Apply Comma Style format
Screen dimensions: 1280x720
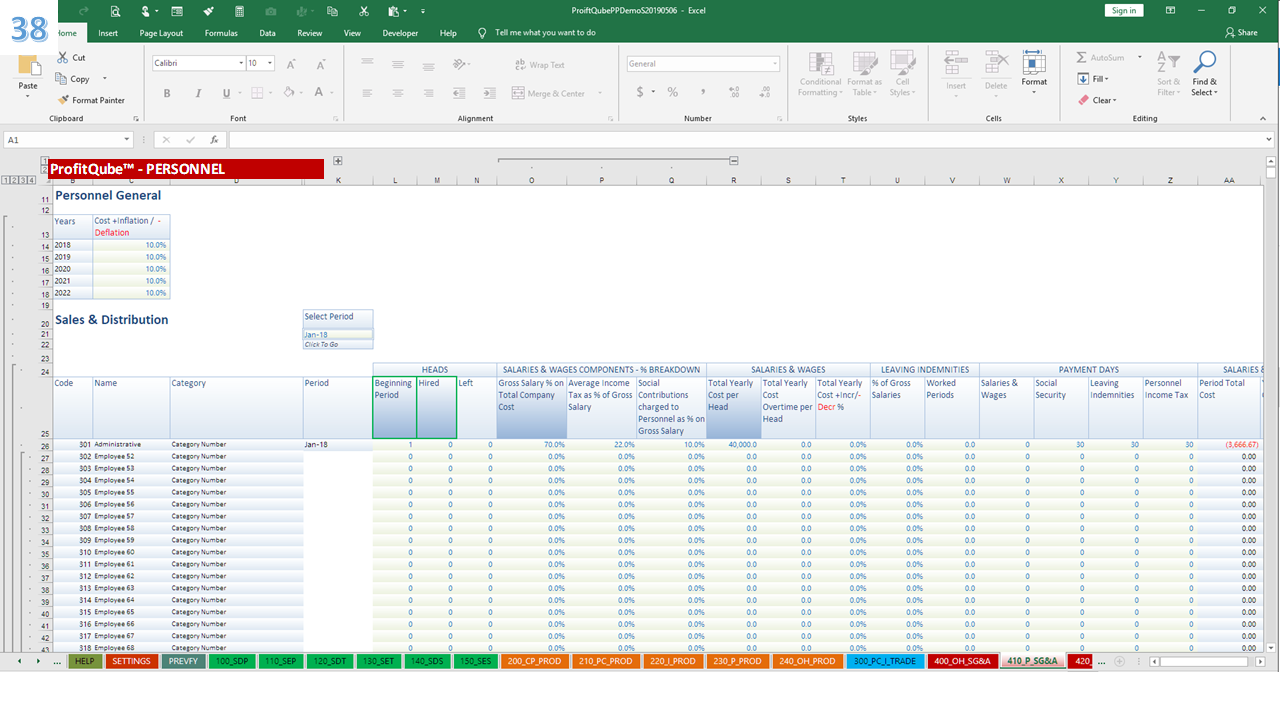[703, 92]
